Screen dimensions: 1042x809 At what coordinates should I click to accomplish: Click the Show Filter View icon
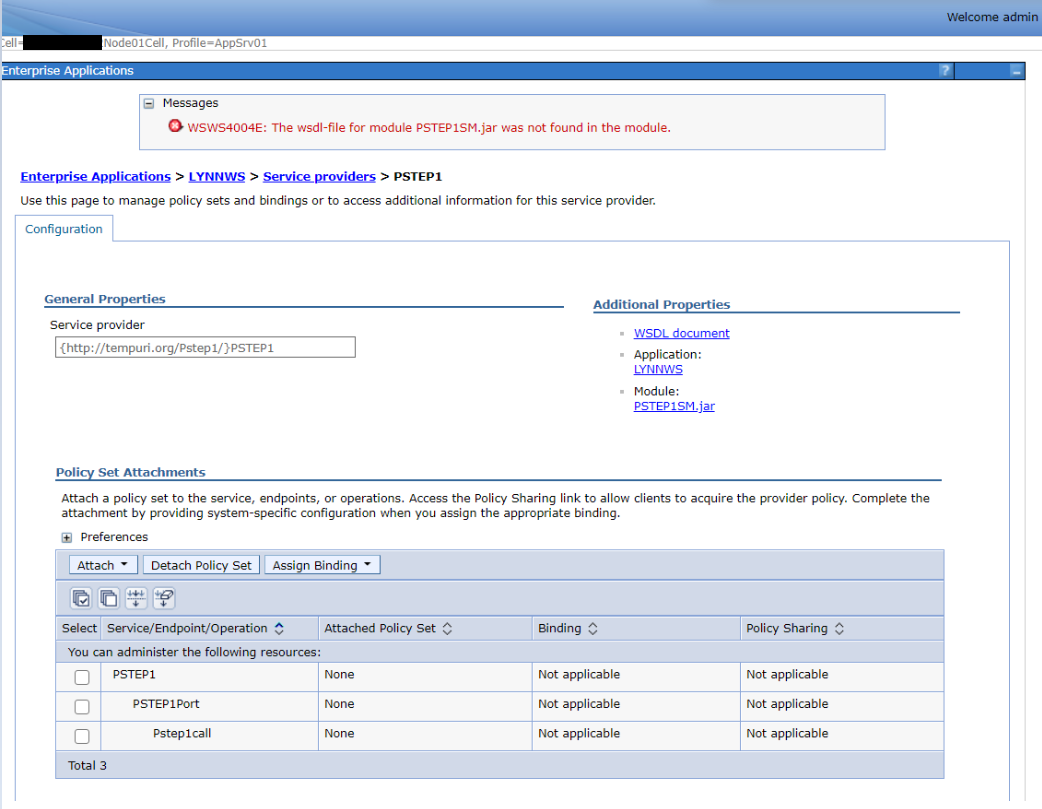tap(137, 598)
